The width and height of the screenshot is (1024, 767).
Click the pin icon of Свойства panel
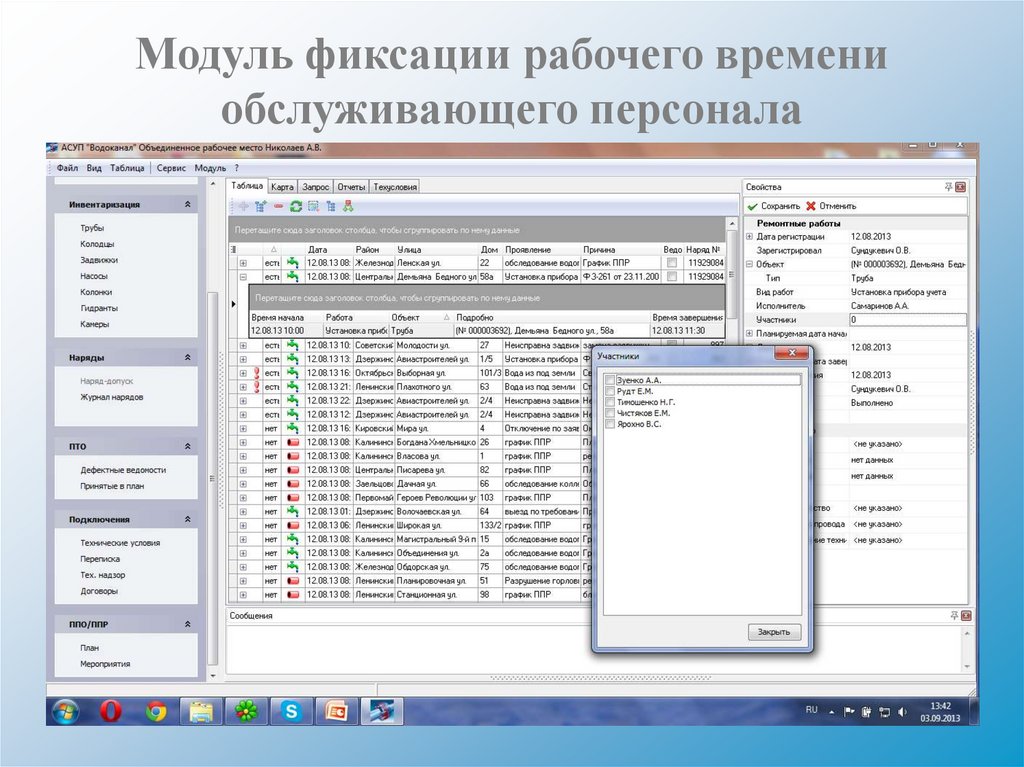pos(948,187)
